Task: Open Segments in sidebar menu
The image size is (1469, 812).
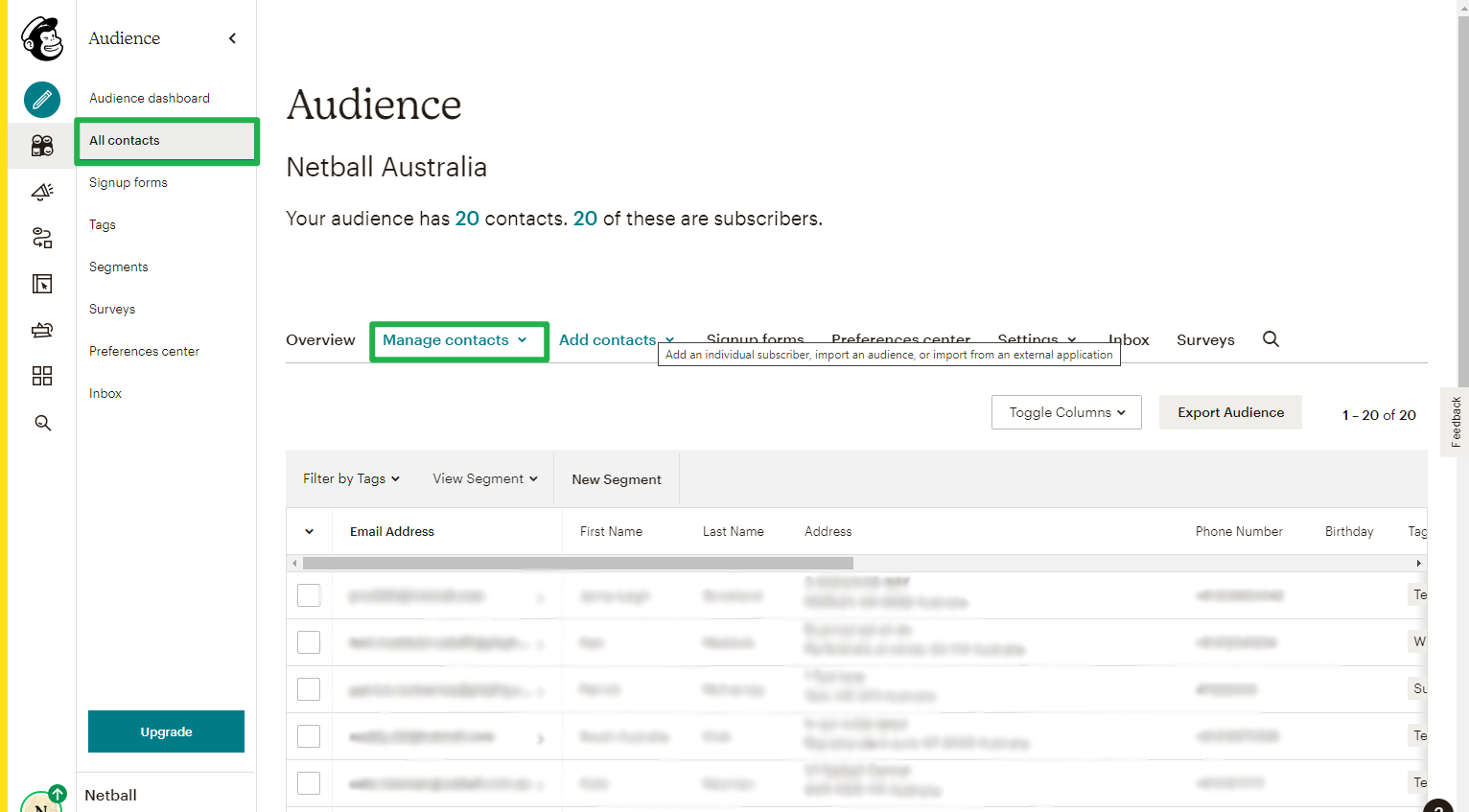Action: click(x=119, y=267)
